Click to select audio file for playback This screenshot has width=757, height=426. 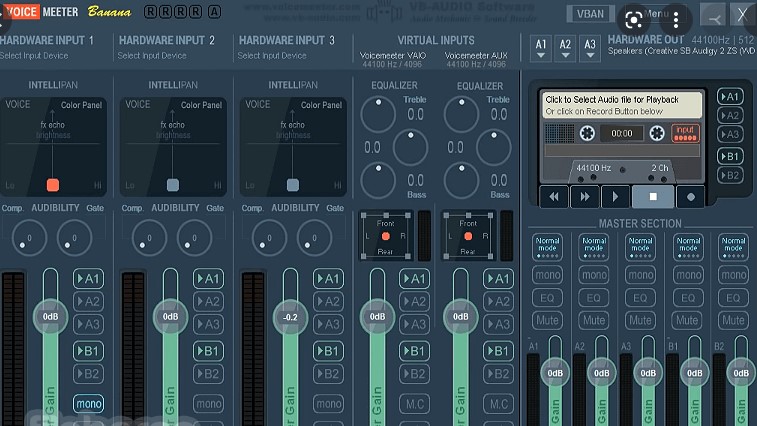[622, 105]
